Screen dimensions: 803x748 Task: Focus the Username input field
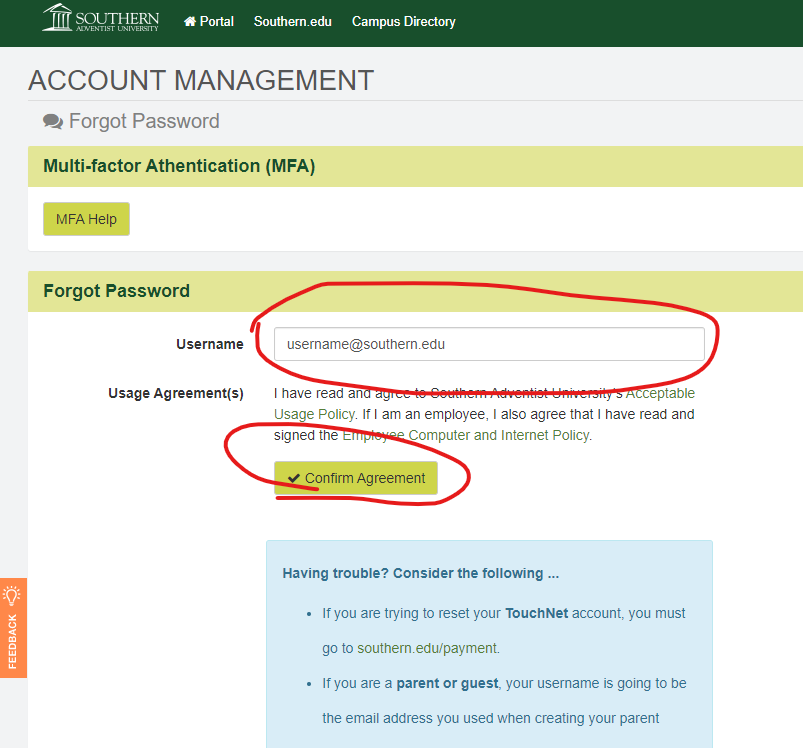[x=489, y=344]
